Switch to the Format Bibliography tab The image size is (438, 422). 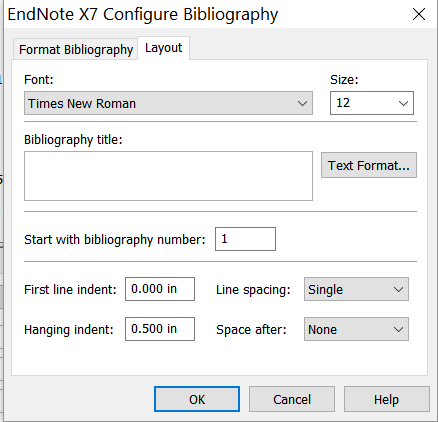(x=76, y=49)
